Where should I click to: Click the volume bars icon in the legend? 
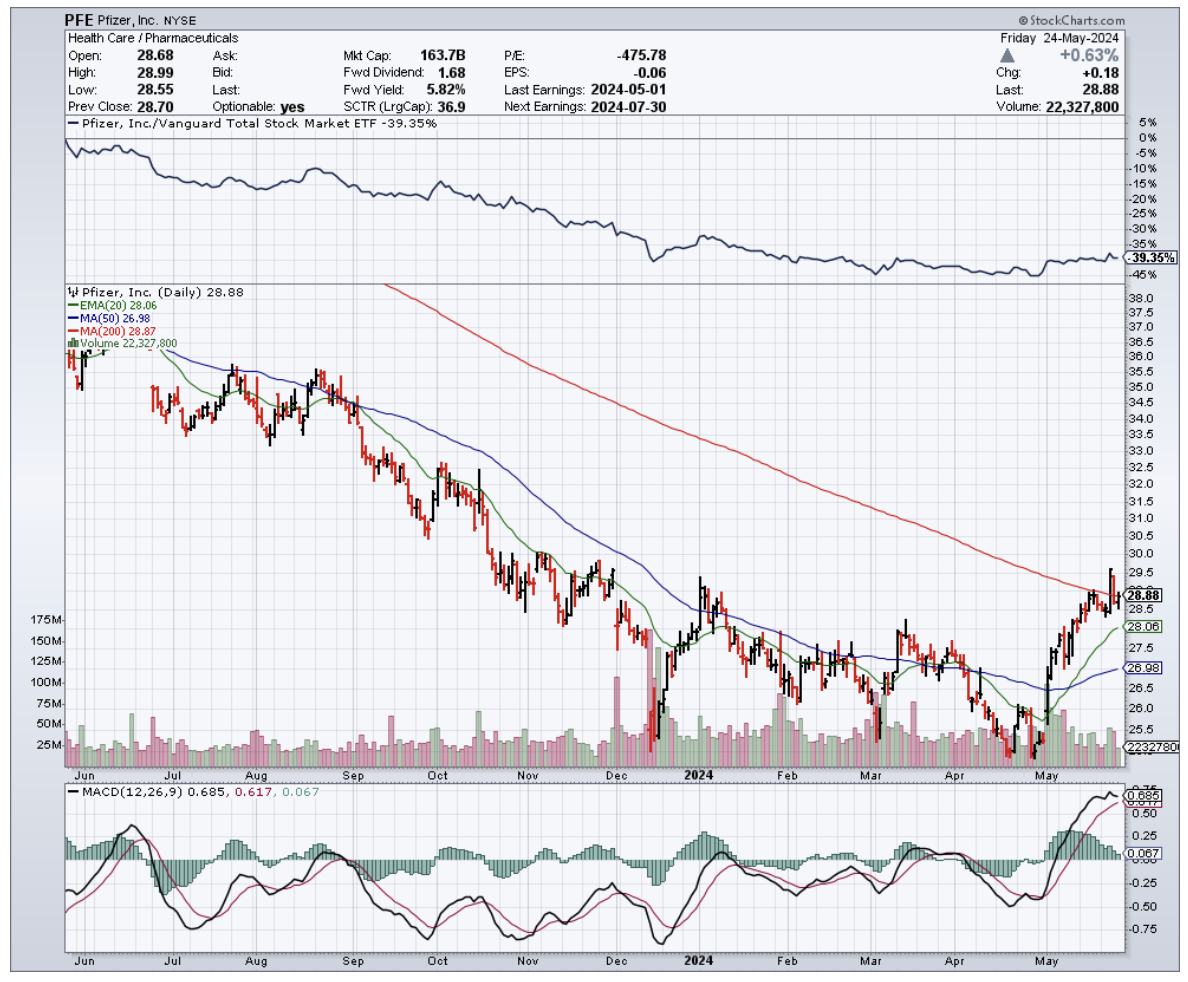click(x=71, y=344)
